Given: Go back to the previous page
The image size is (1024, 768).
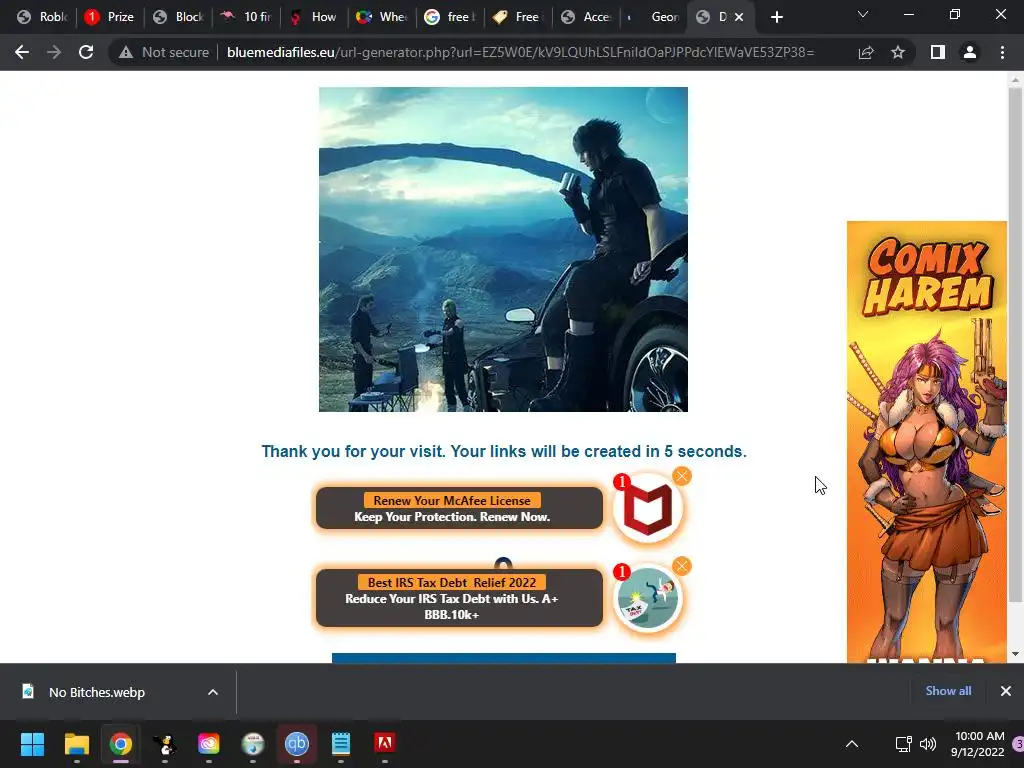Looking at the screenshot, I should pos(22,52).
